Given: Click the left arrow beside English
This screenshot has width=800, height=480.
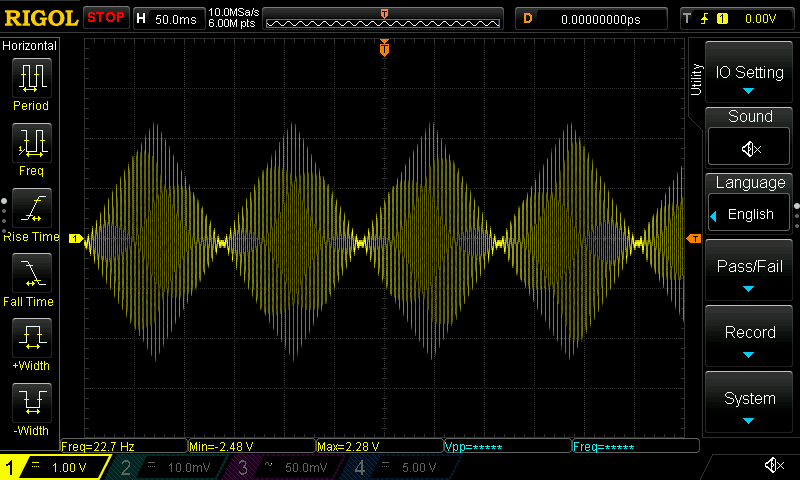Looking at the screenshot, I should point(713,216).
